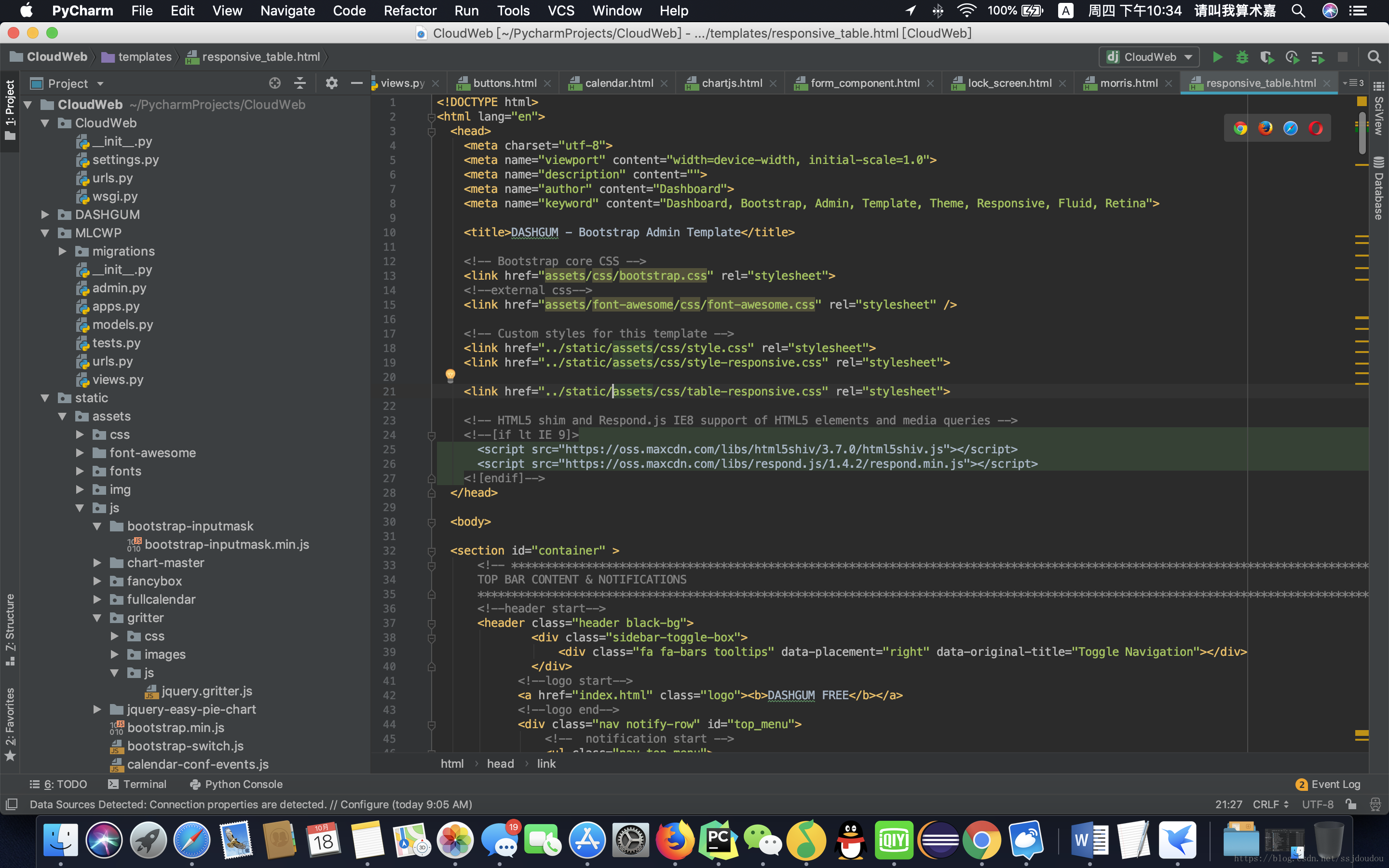Viewport: 1389px width, 868px height.
Task: Click the editor vertical scrollbar thumb
Action: (x=1362, y=134)
